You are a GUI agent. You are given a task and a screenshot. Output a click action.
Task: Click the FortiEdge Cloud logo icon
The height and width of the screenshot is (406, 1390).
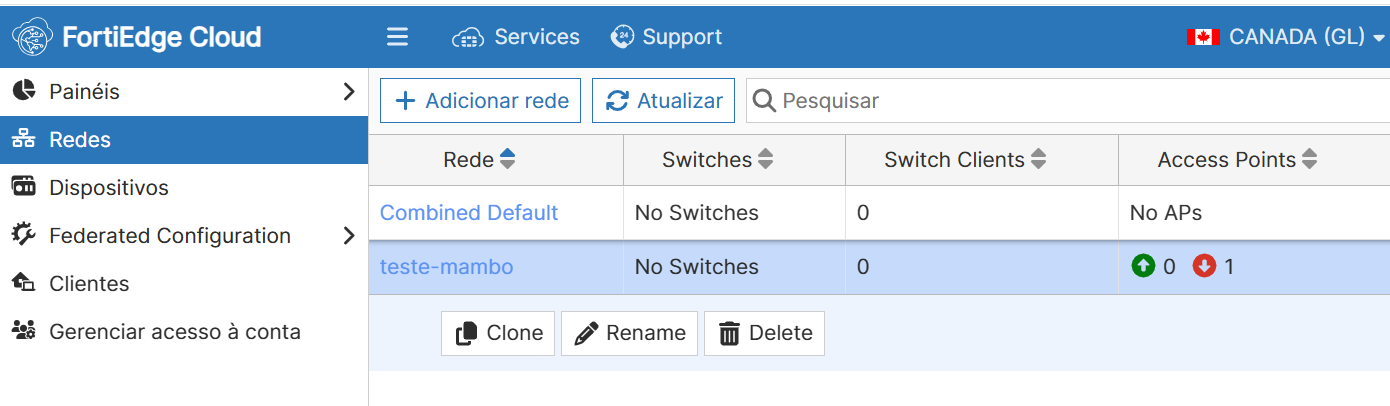[x=33, y=37]
